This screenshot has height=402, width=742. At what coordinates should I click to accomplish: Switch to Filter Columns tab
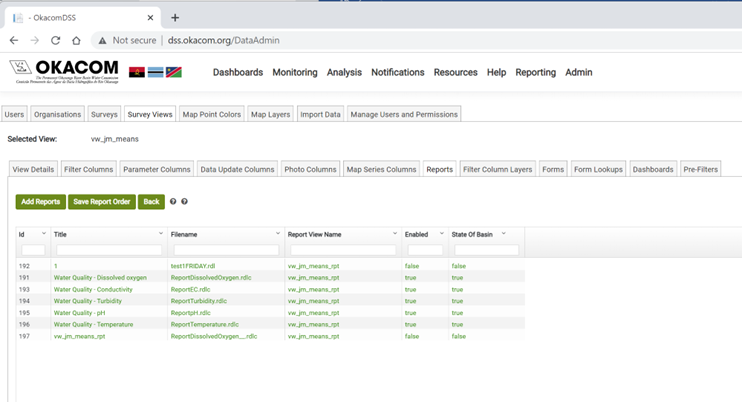tap(88, 169)
